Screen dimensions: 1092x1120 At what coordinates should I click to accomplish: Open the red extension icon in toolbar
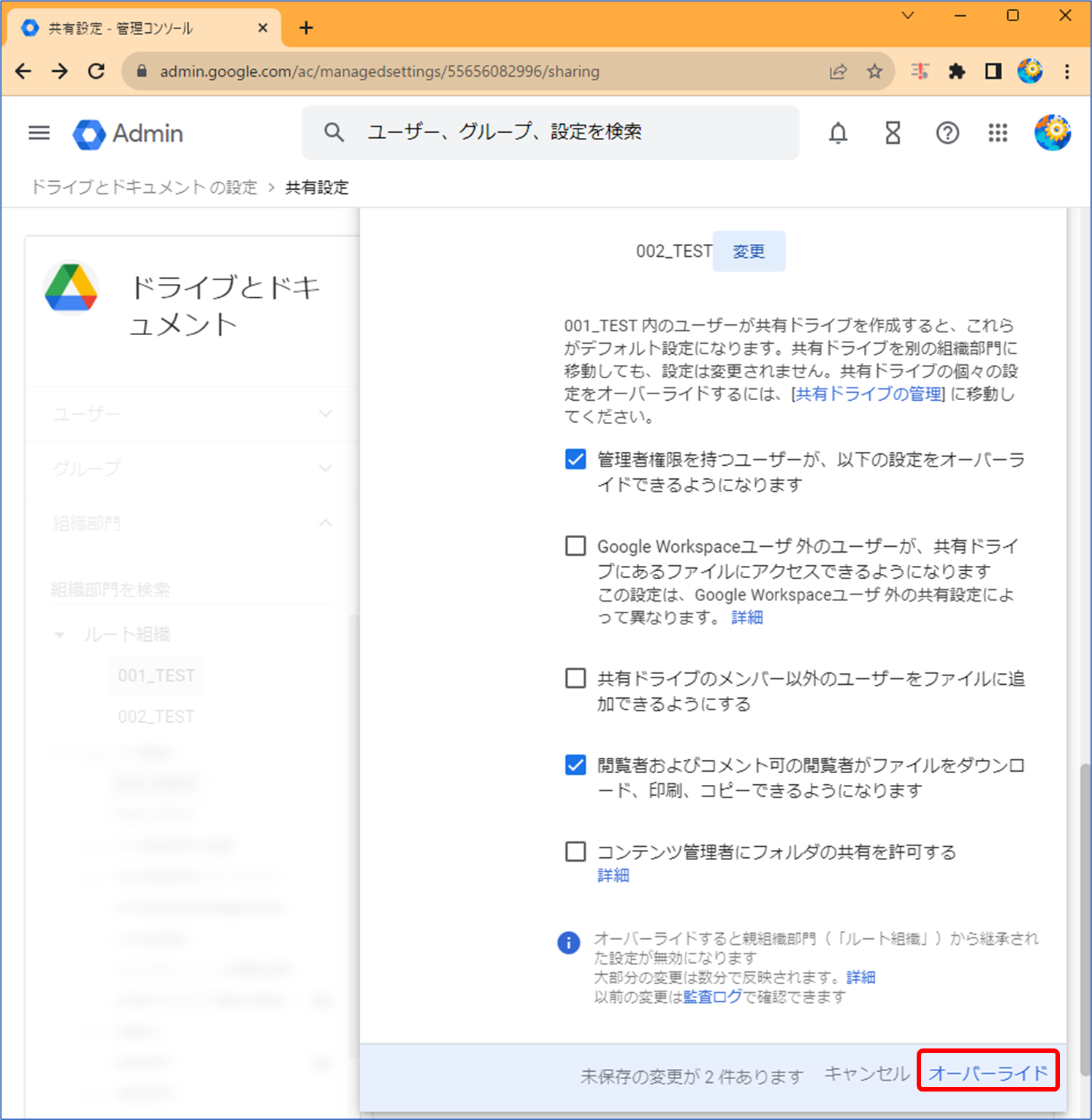(920, 71)
